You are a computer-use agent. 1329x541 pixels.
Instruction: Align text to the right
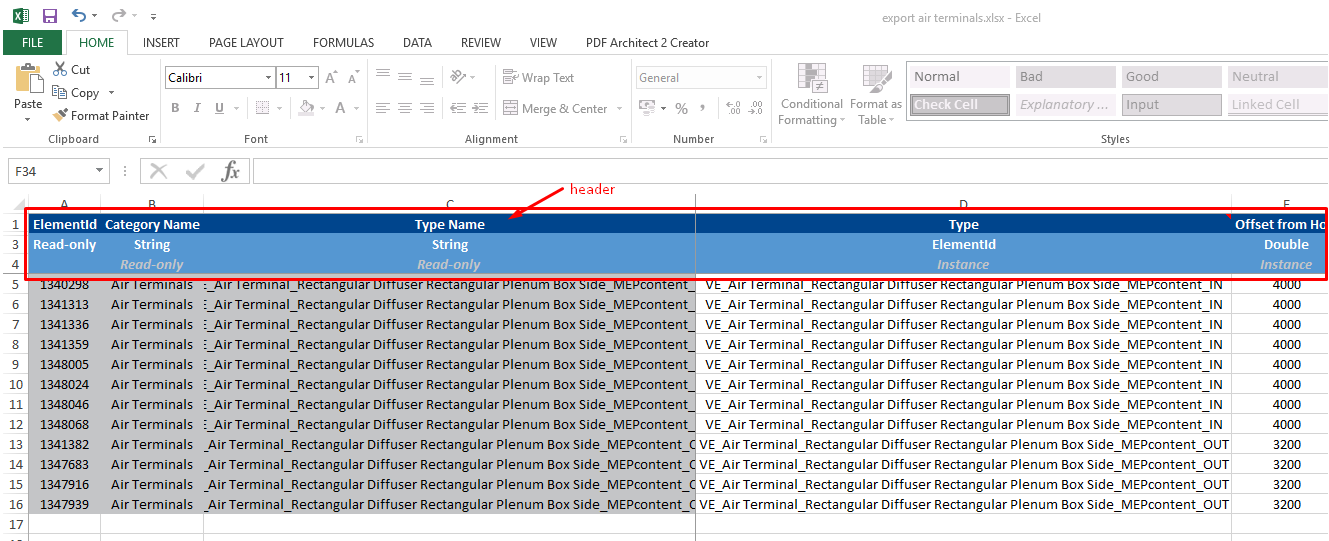tap(427, 108)
